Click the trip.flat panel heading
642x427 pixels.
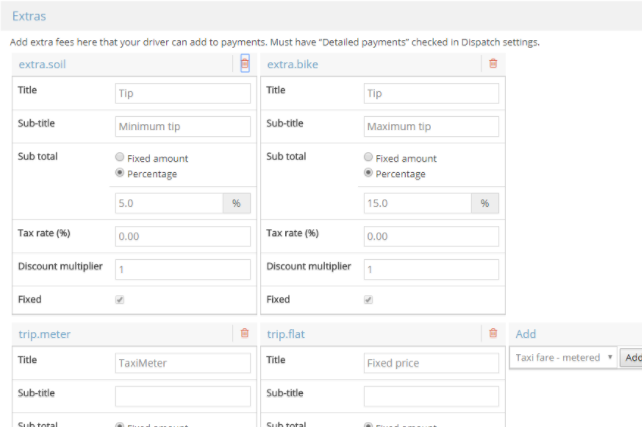286,334
